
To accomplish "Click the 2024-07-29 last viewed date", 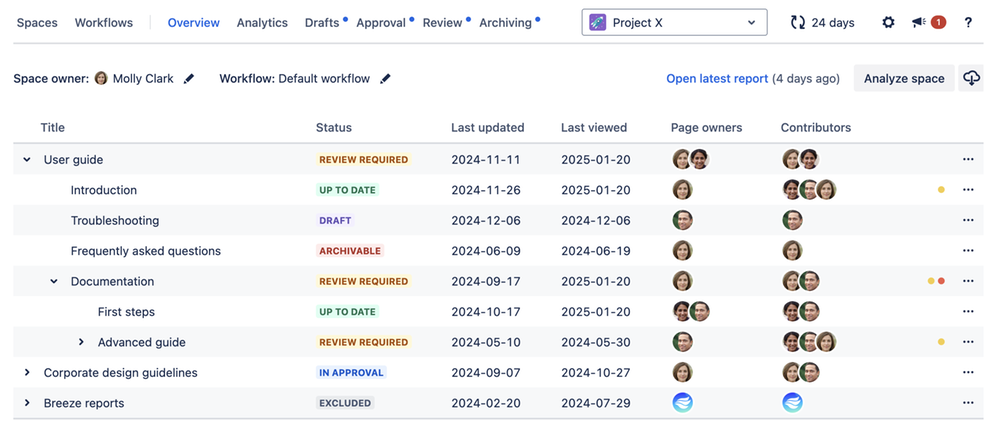I will [x=596, y=403].
